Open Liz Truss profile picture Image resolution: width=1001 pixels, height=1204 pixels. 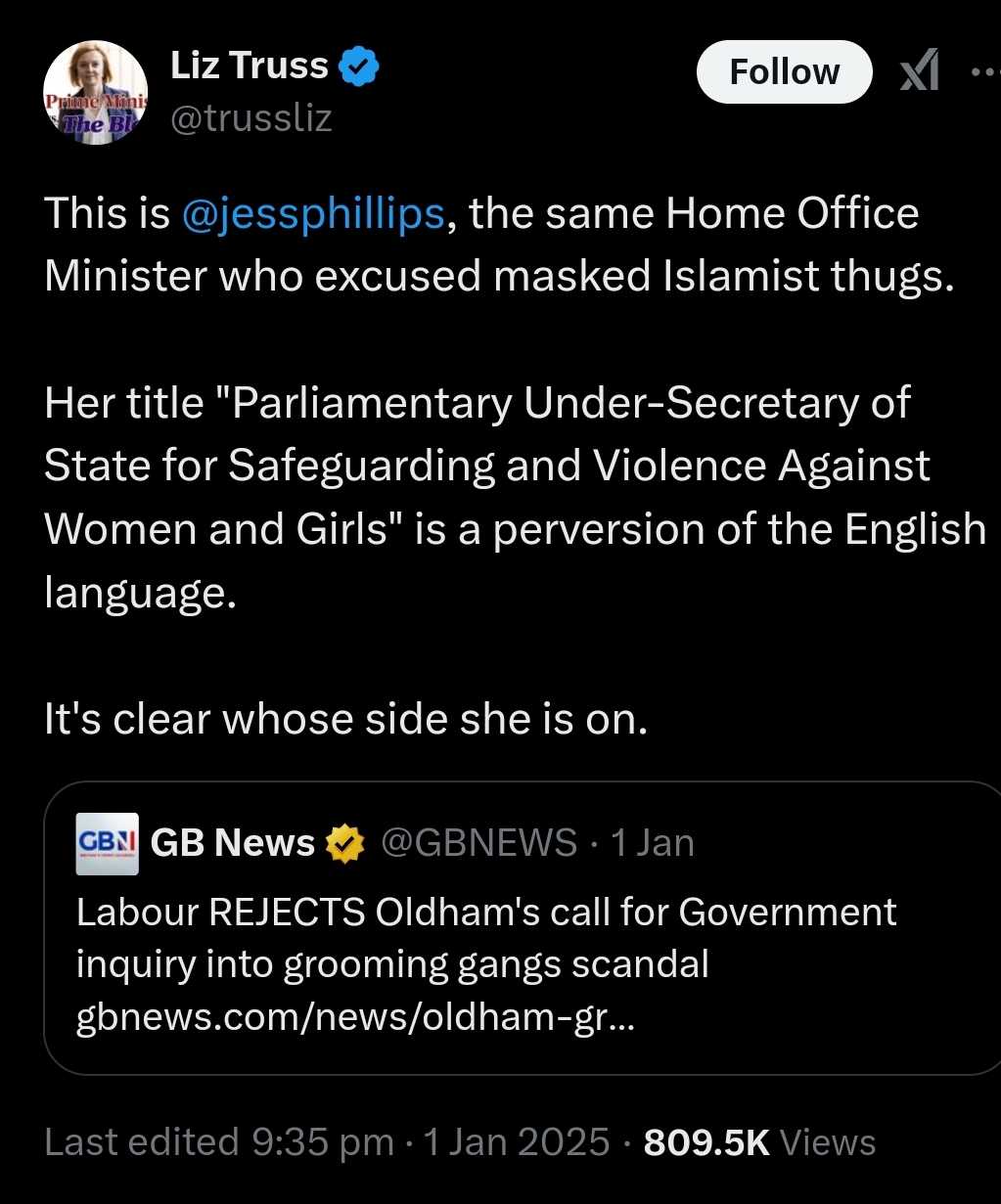click(x=95, y=95)
